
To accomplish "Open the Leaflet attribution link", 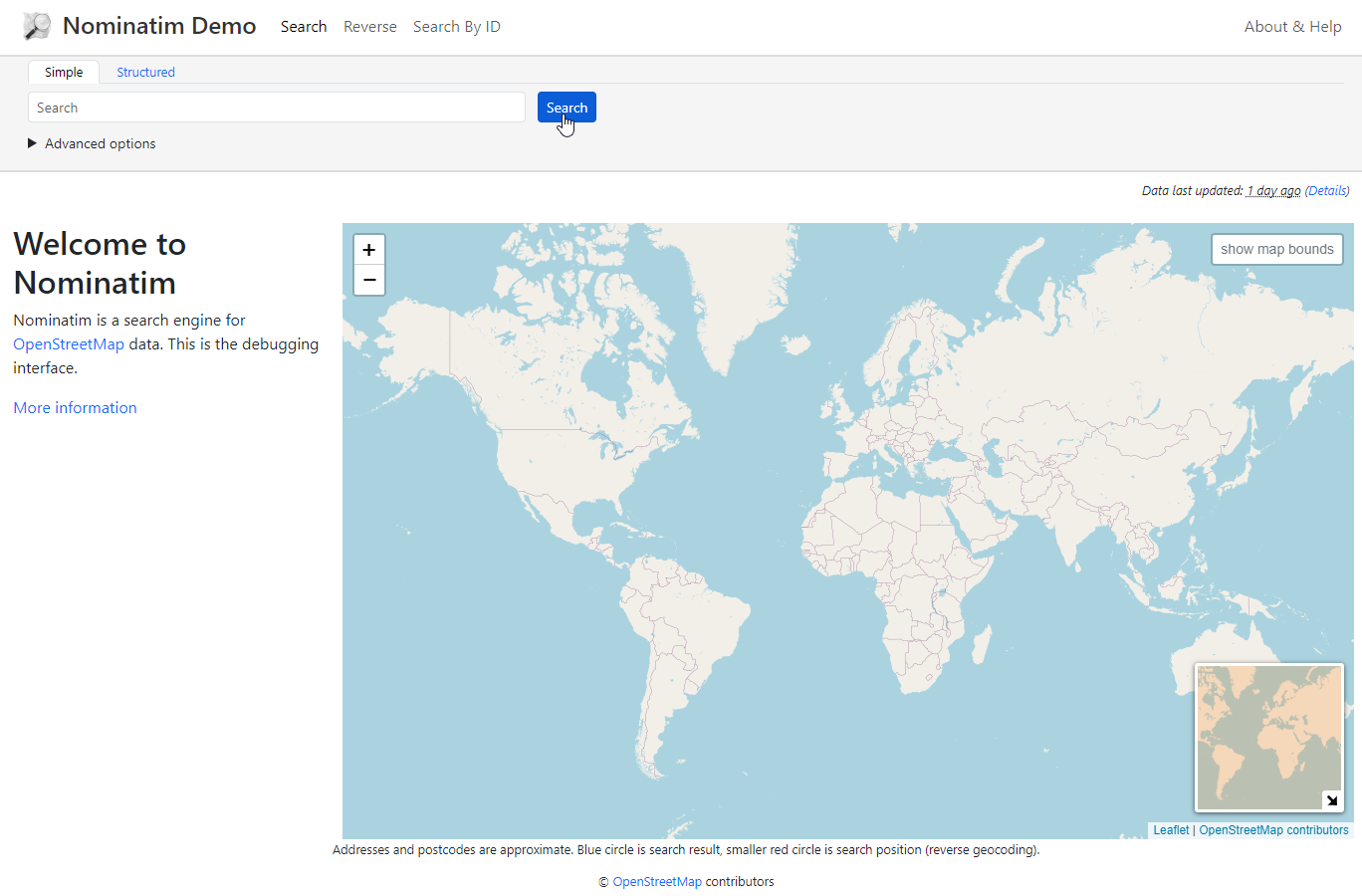I will point(1171,829).
